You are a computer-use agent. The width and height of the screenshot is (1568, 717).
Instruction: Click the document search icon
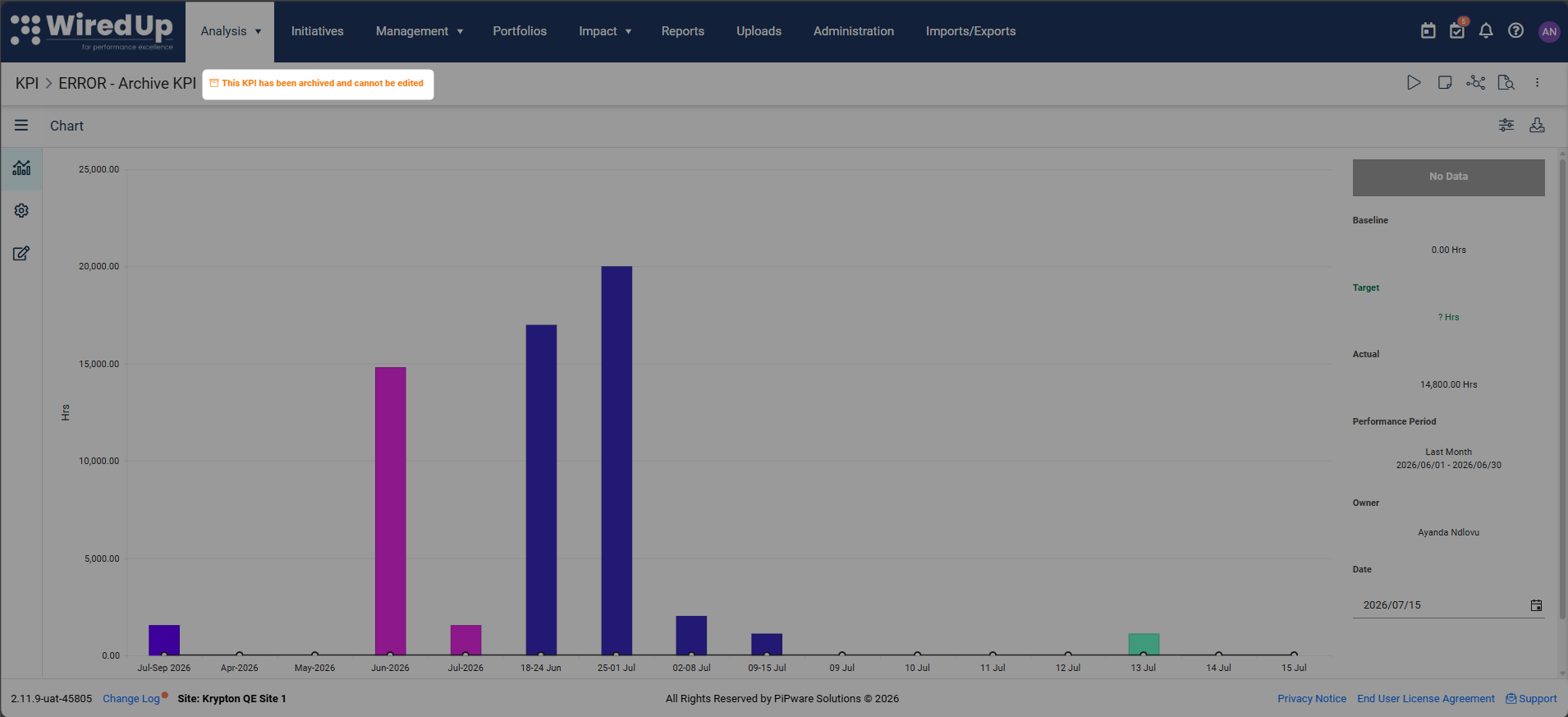[x=1506, y=82]
